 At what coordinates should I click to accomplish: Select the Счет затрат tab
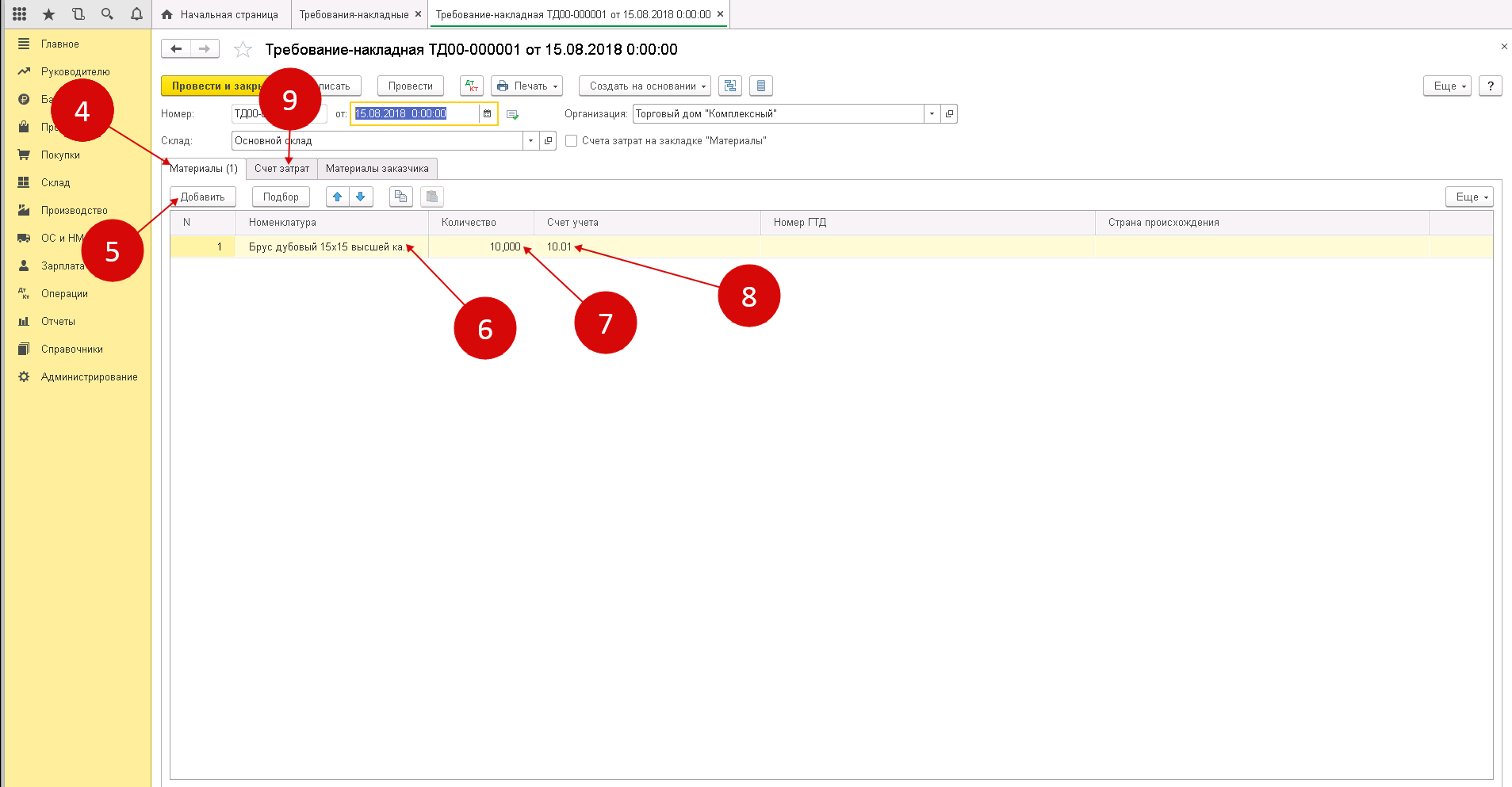(281, 169)
